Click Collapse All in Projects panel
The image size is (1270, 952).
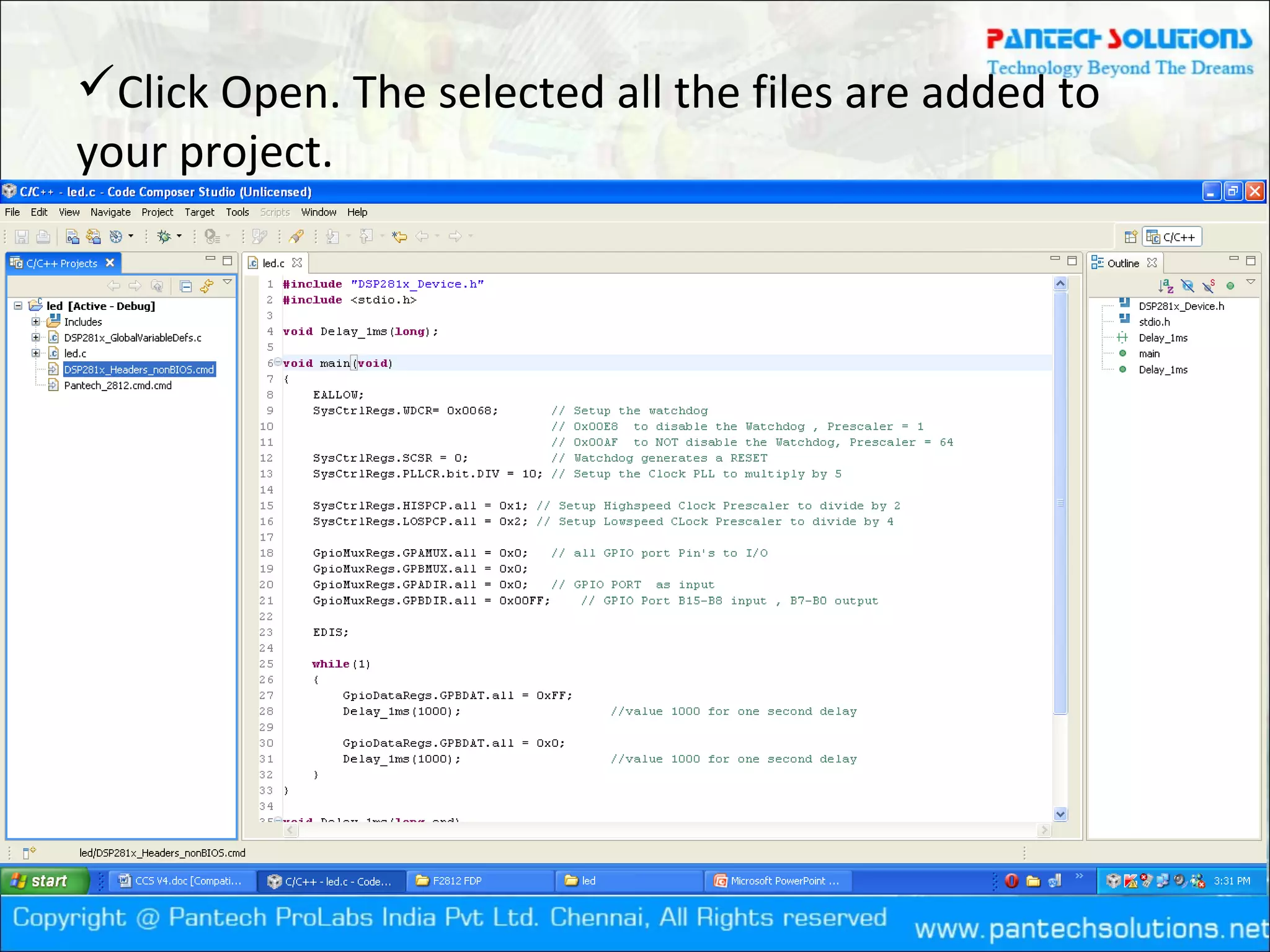(x=185, y=286)
